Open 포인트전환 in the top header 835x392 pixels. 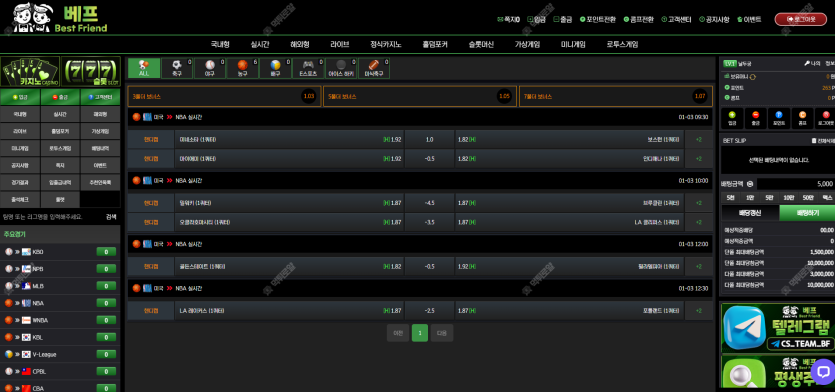tap(597, 19)
